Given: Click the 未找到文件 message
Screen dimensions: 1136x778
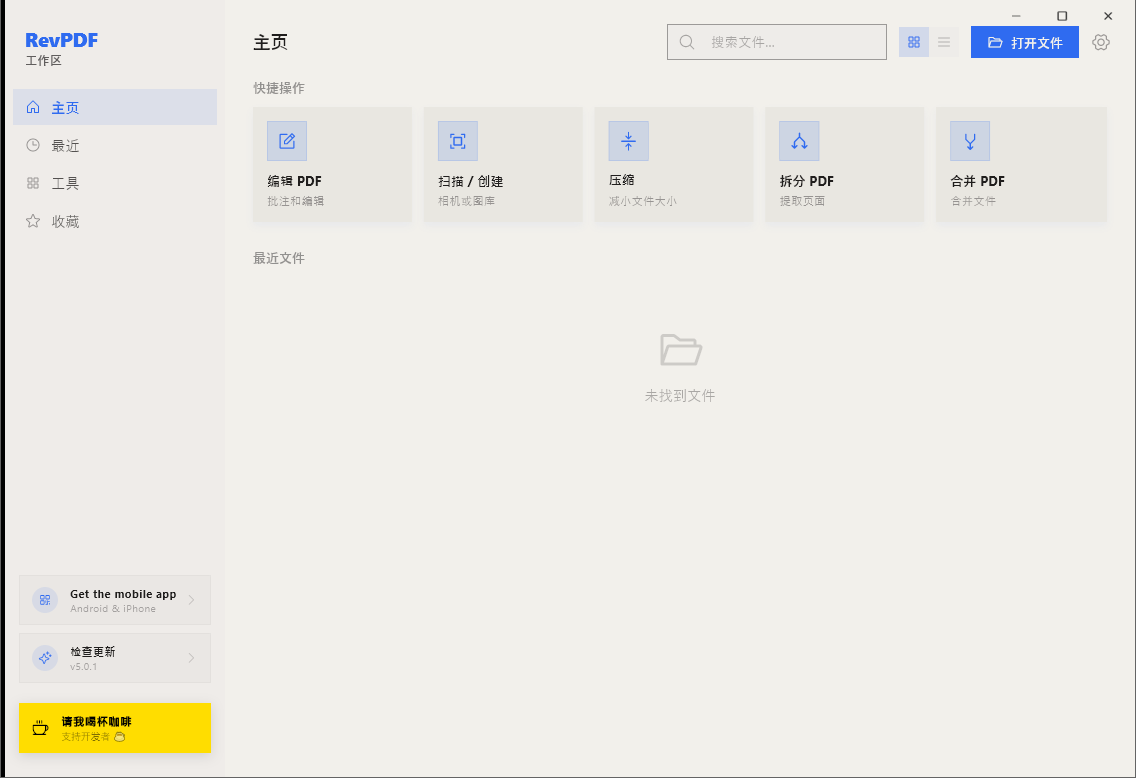Looking at the screenshot, I should point(680,396).
